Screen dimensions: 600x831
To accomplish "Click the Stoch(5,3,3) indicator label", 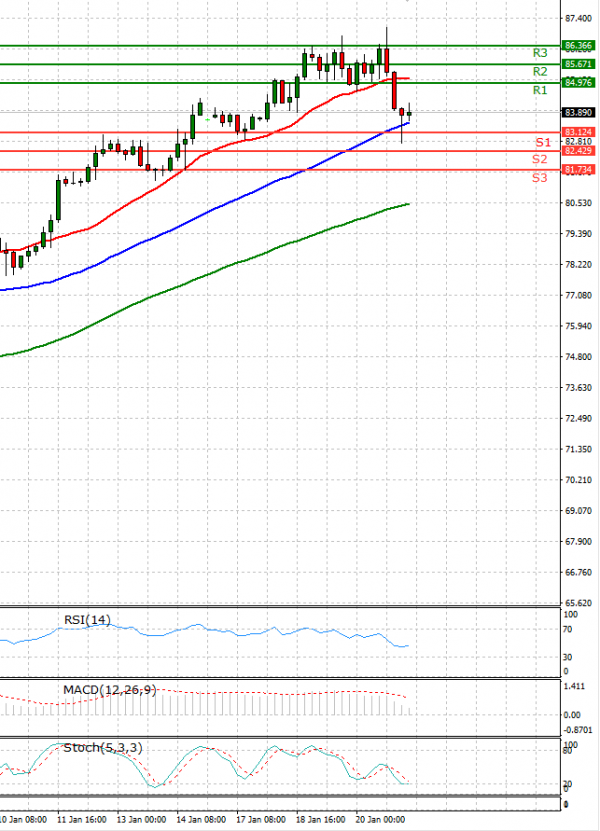I will [x=103, y=748].
